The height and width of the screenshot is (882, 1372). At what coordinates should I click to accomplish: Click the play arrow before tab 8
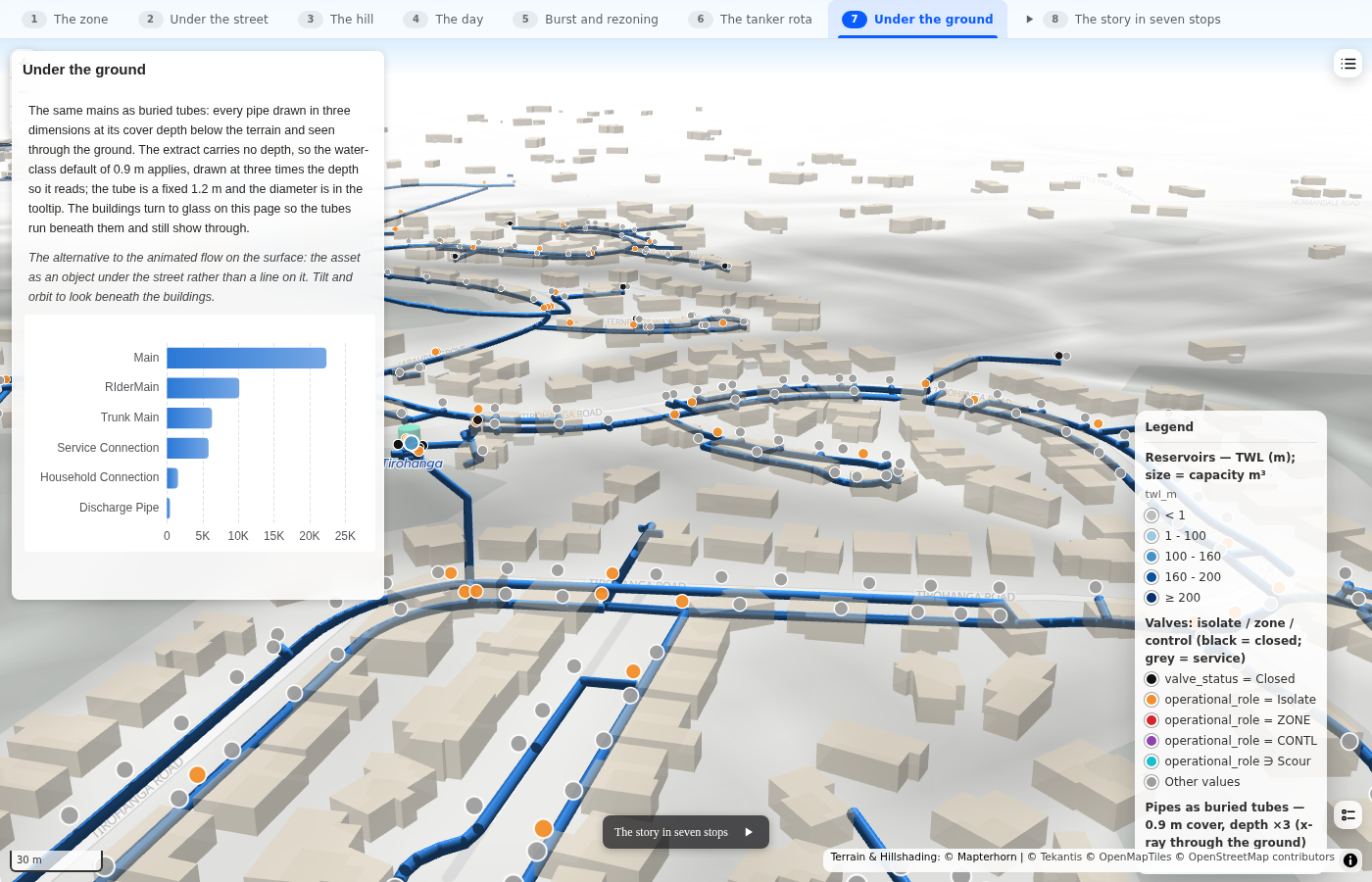point(1029,19)
